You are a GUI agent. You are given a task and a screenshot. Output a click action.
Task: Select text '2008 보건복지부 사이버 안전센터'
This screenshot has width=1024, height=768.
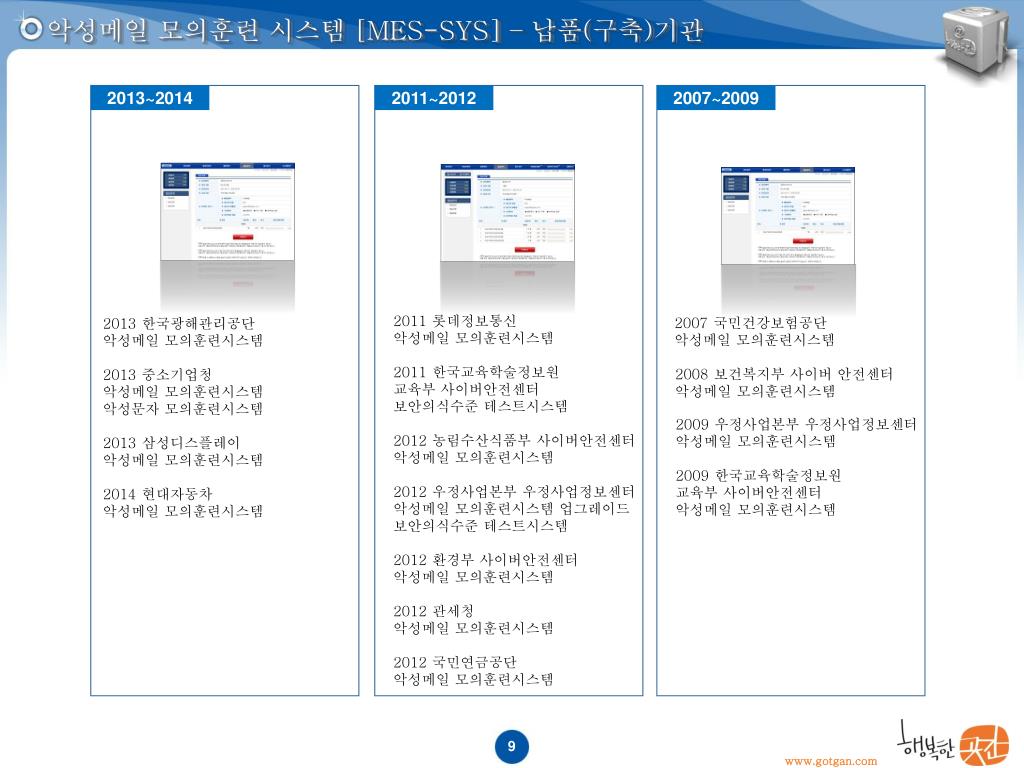click(784, 374)
